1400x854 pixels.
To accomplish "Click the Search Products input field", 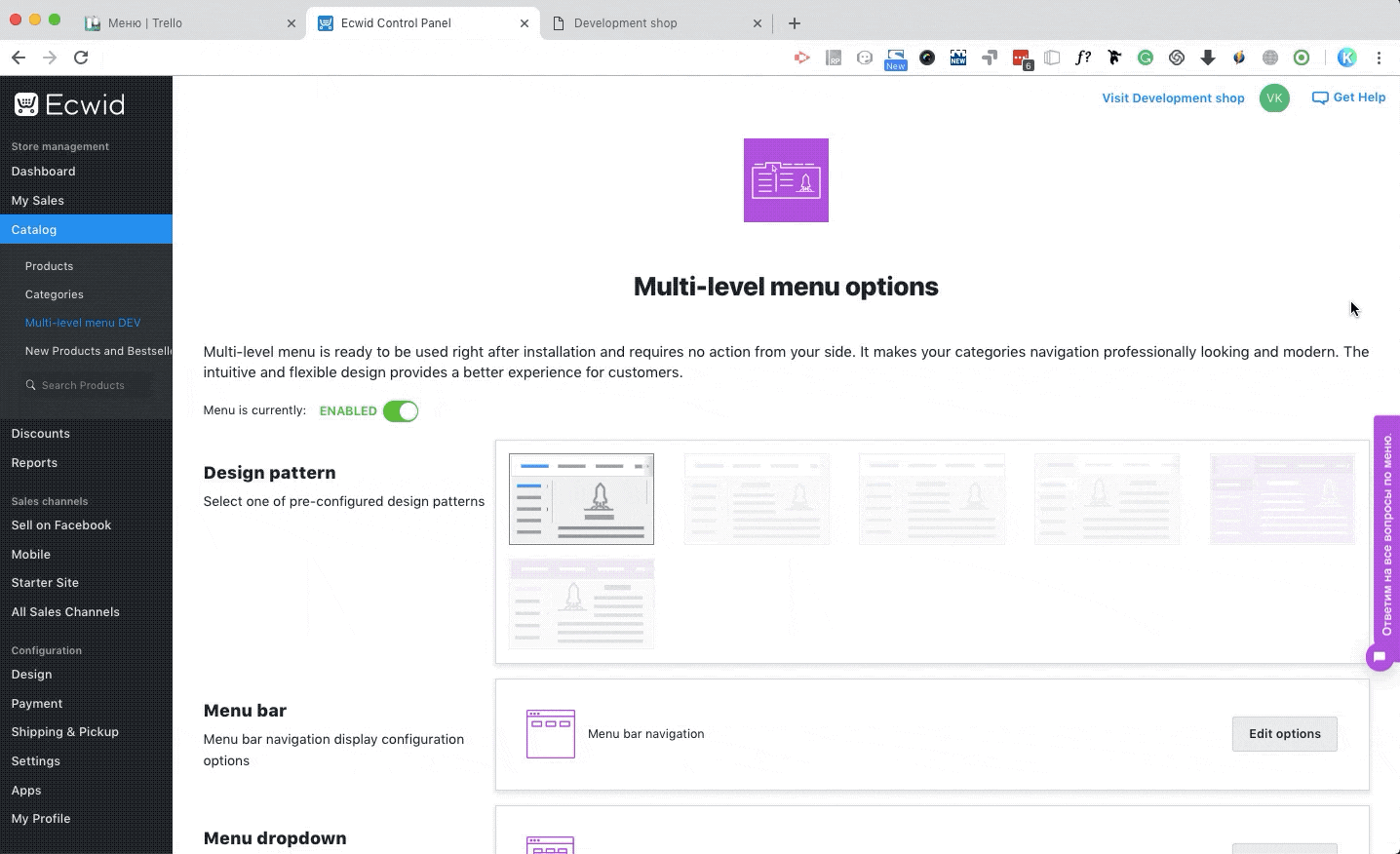I will (x=88, y=385).
